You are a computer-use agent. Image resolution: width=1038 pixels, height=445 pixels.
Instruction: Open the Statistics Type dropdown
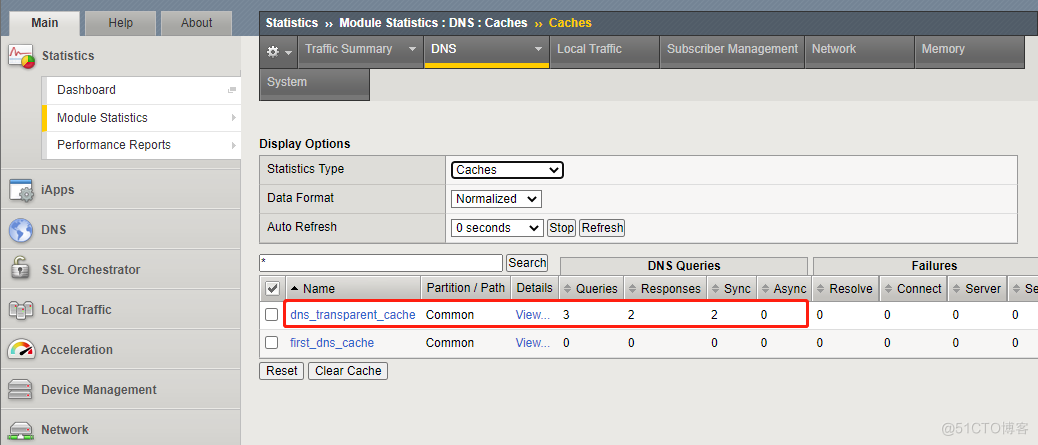(x=507, y=170)
